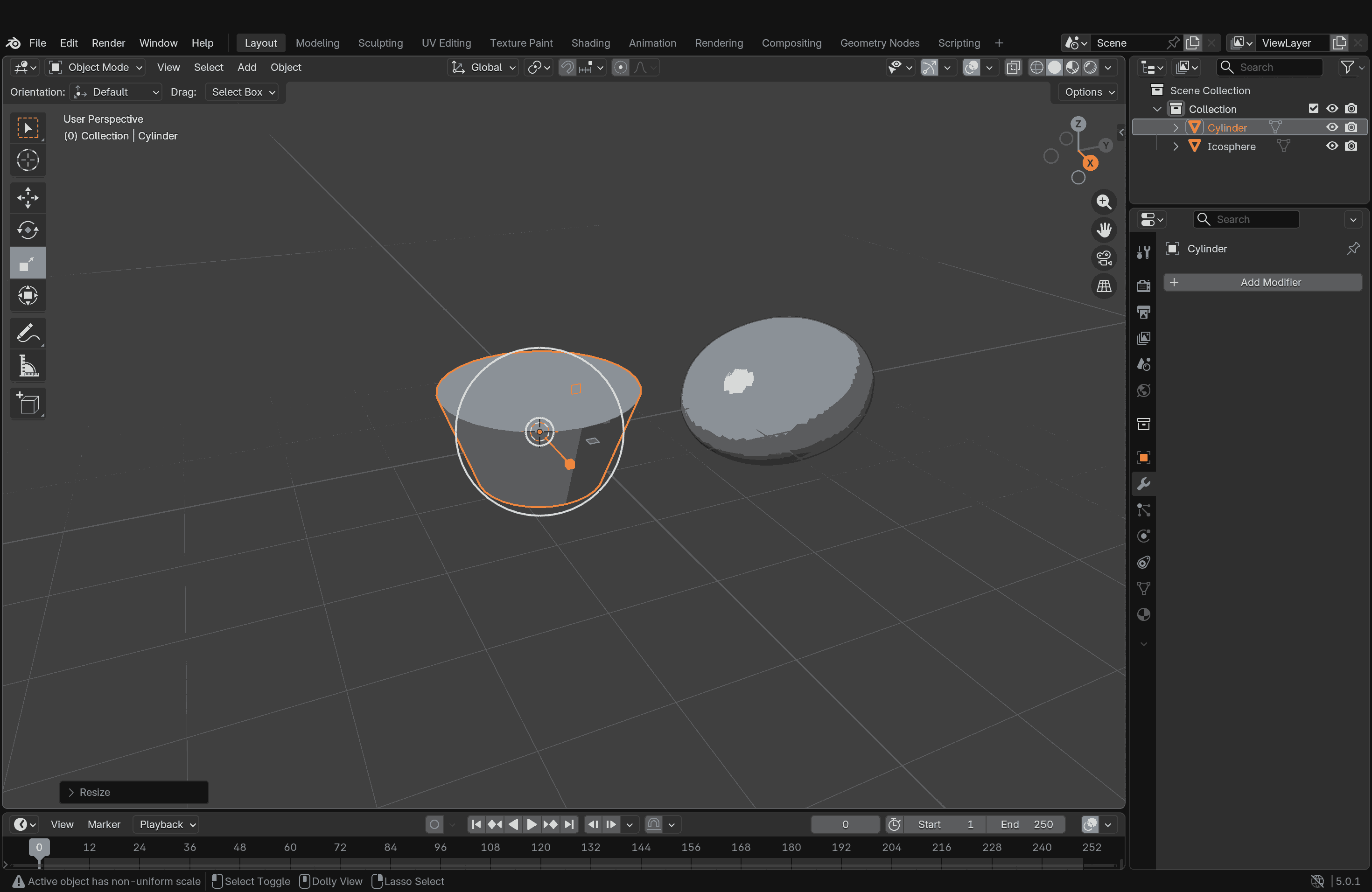Switch to the Sculpting workspace tab
Viewport: 1372px width, 892px height.
point(380,43)
